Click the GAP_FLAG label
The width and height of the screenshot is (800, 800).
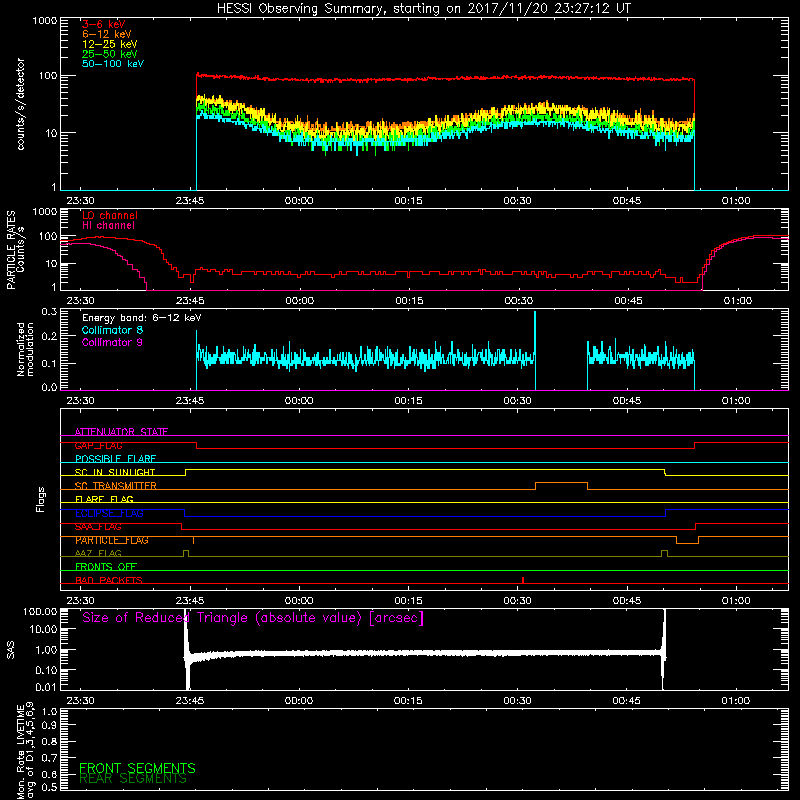coord(98,445)
